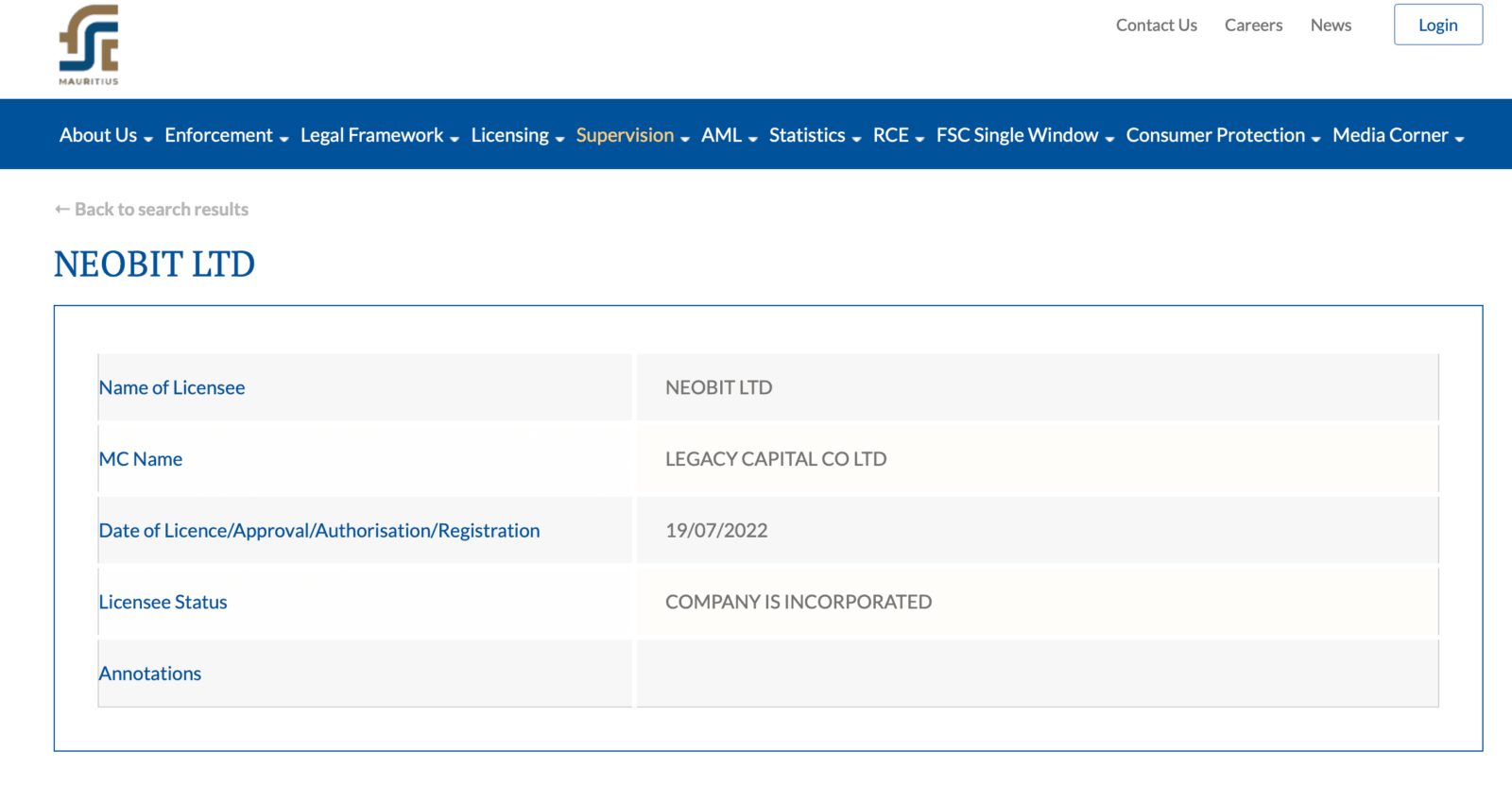
Task: Expand the Consumer Protection dropdown
Action: (1223, 135)
